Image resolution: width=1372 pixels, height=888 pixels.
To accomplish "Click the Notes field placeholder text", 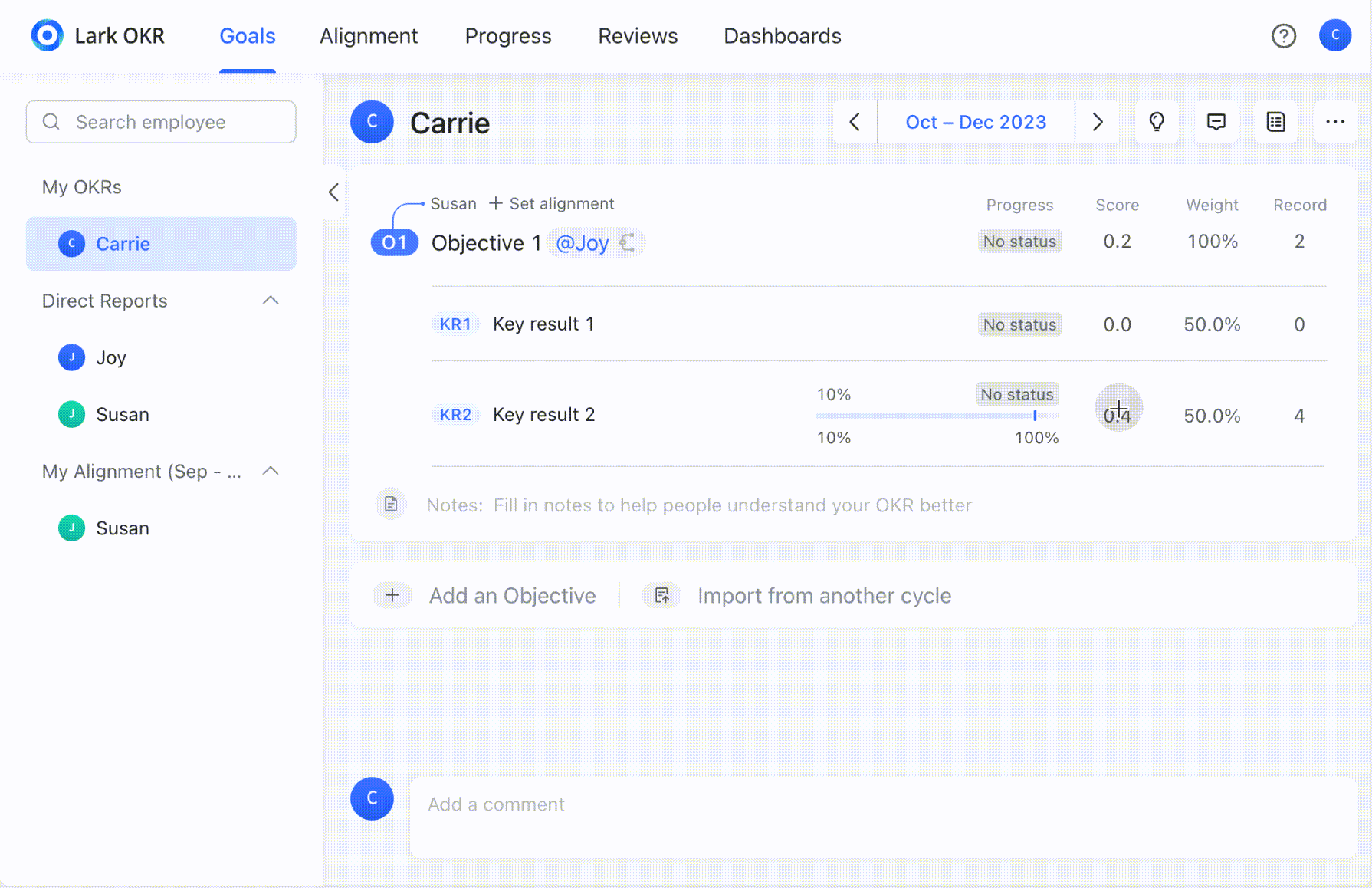I will click(732, 505).
